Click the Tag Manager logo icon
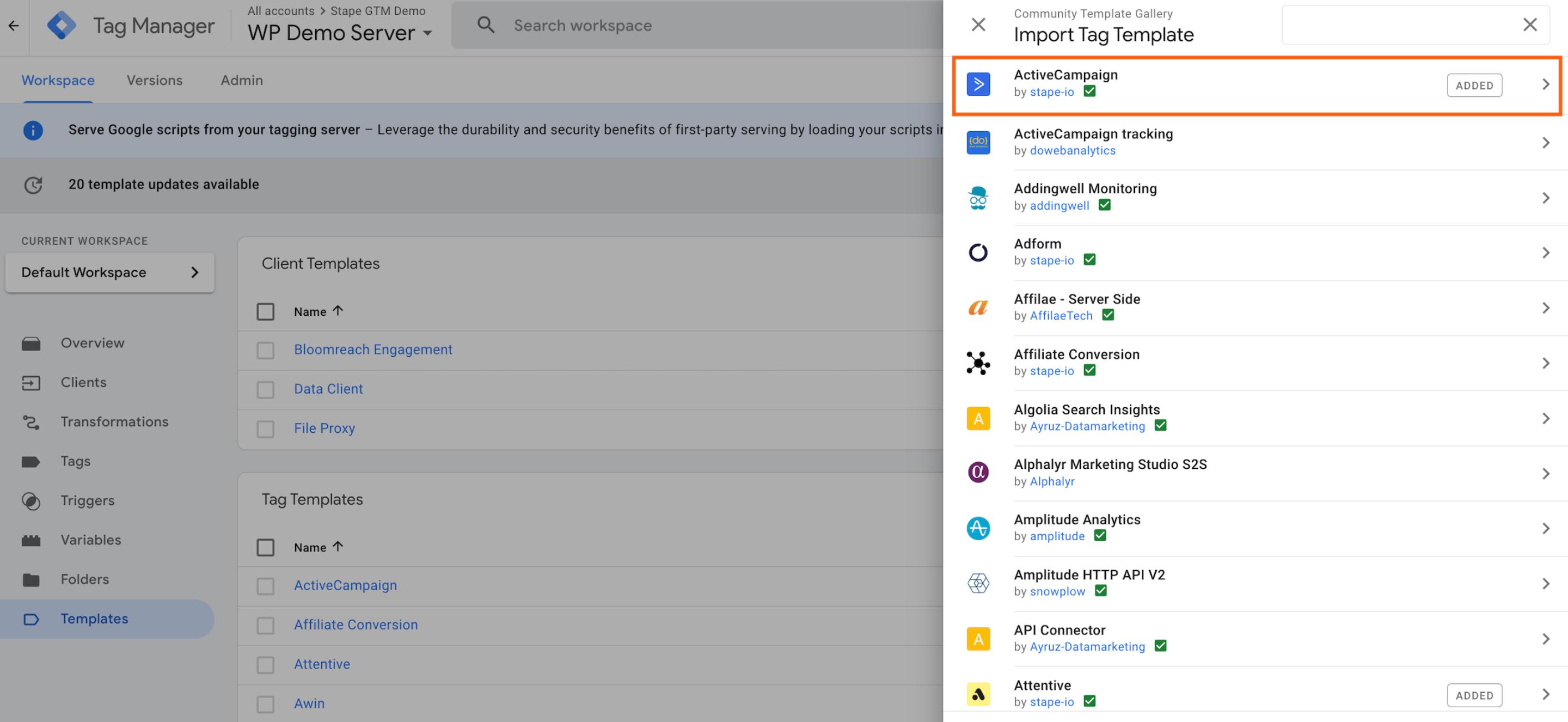Image resolution: width=1568 pixels, height=722 pixels. click(62, 26)
